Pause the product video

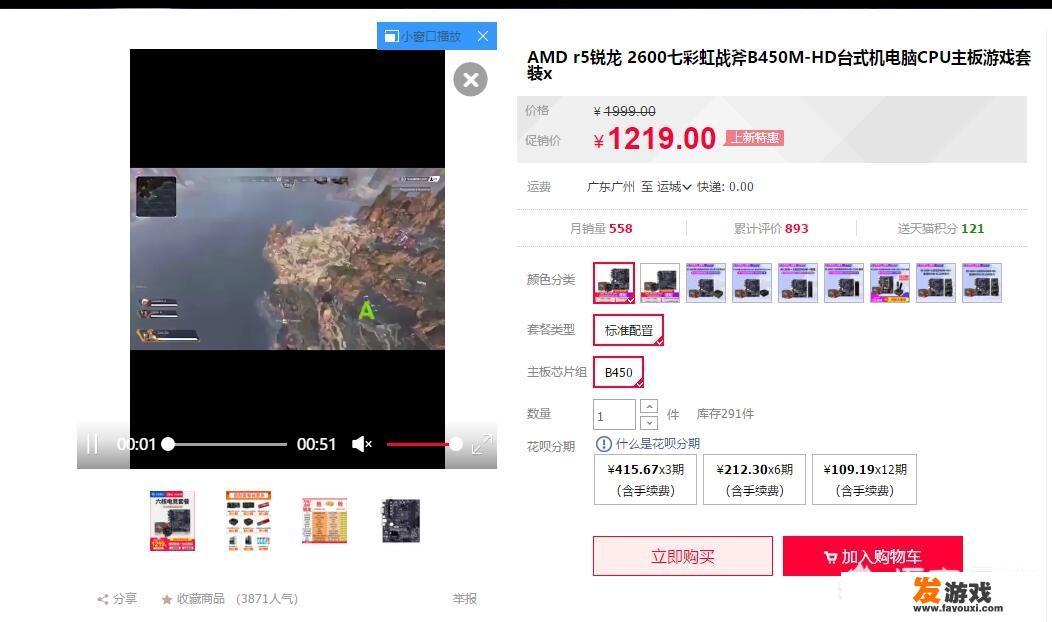point(93,444)
